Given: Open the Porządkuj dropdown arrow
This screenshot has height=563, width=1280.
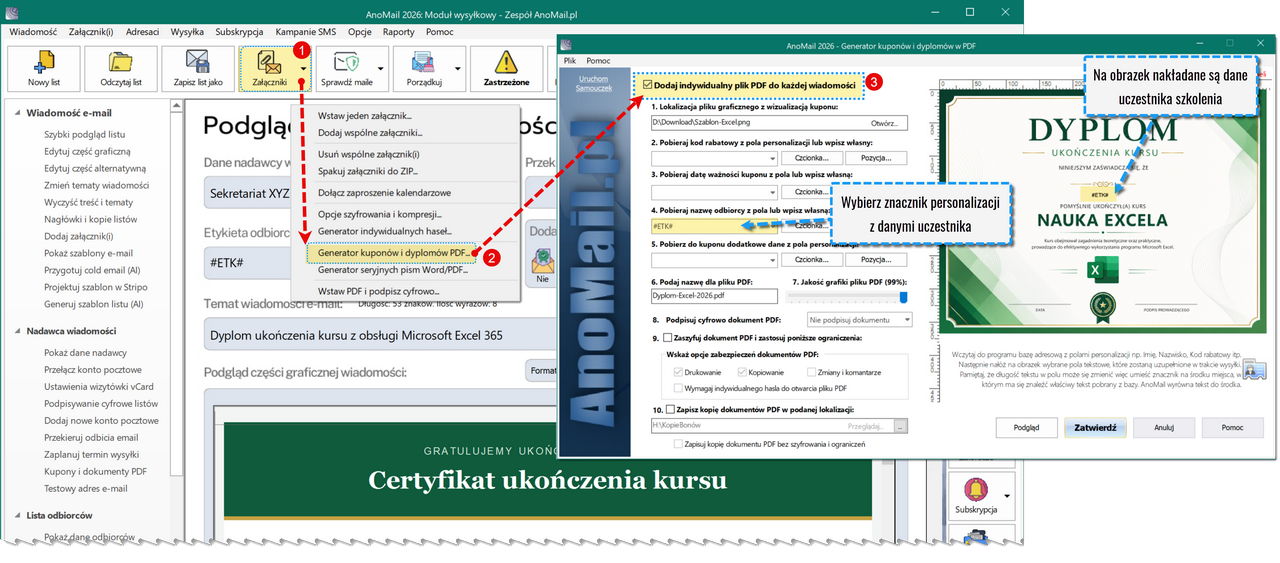Looking at the screenshot, I should [458, 68].
